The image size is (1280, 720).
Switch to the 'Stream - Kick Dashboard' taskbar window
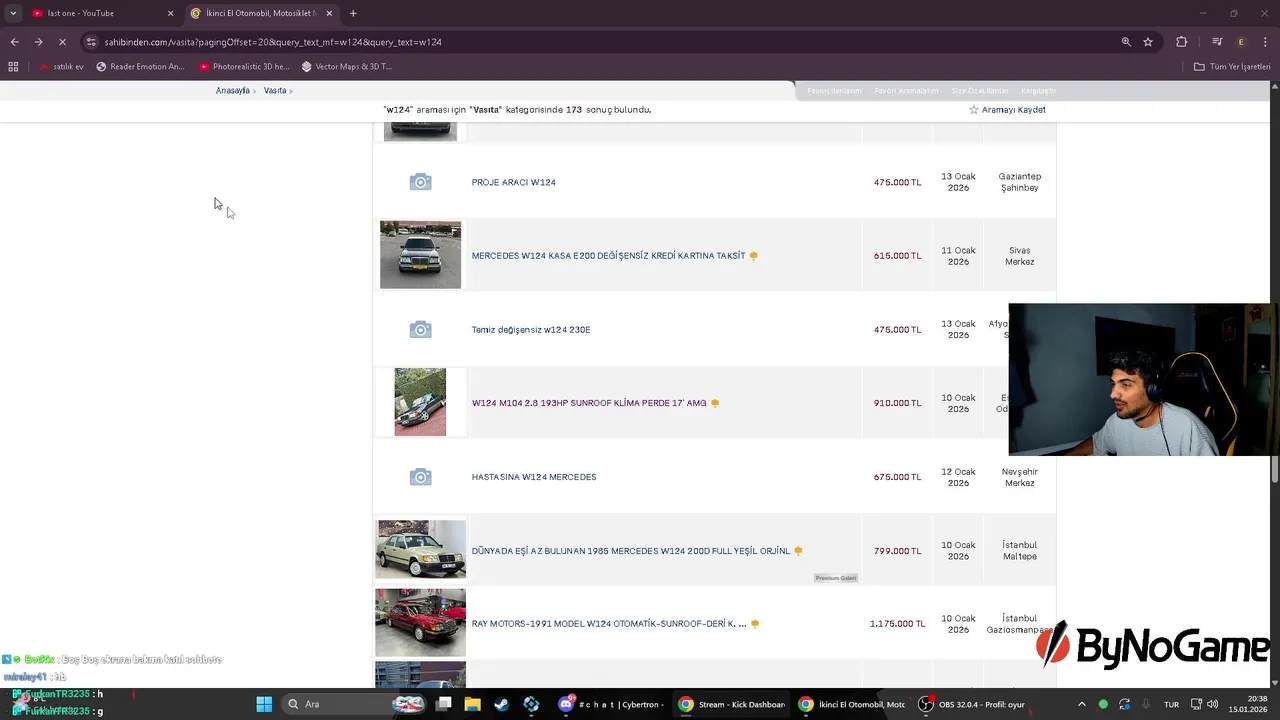(x=732, y=704)
